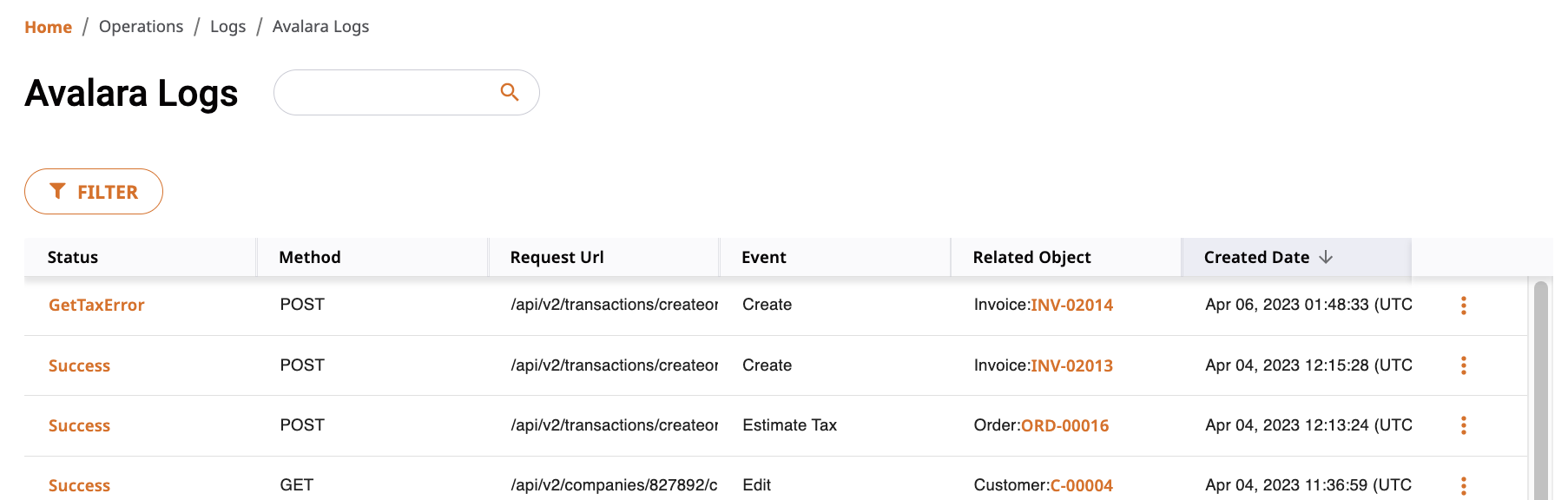The height and width of the screenshot is (500, 1568).
Task: Open the FILTER panel
Action: click(94, 191)
